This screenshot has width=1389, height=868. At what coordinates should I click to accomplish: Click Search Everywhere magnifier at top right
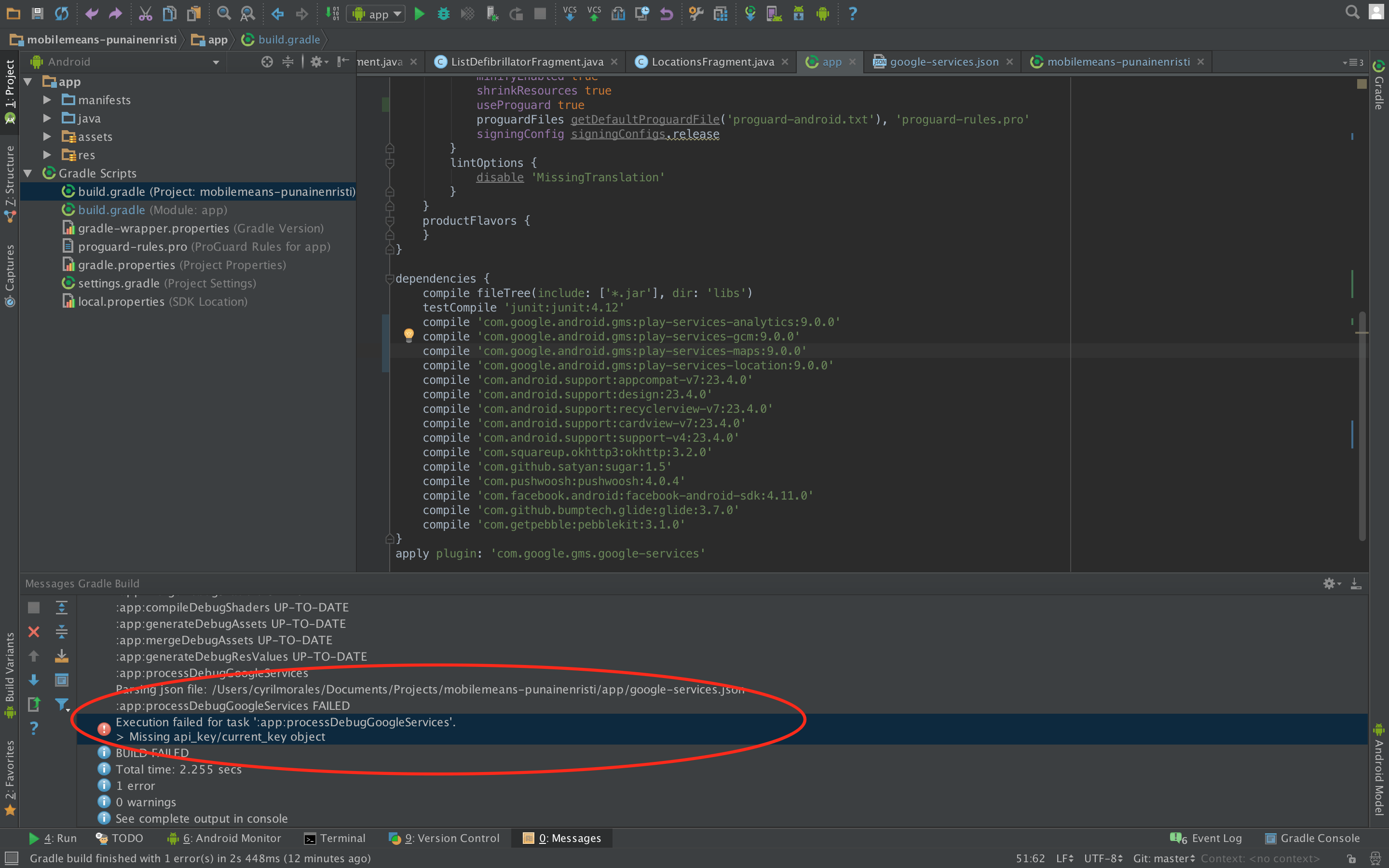(x=1352, y=13)
